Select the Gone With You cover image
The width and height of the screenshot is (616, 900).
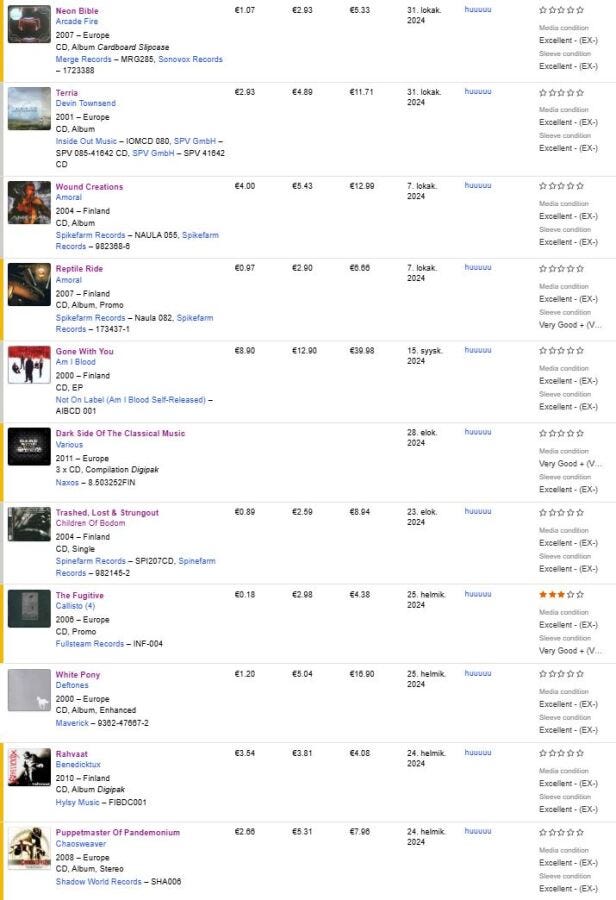(29, 365)
